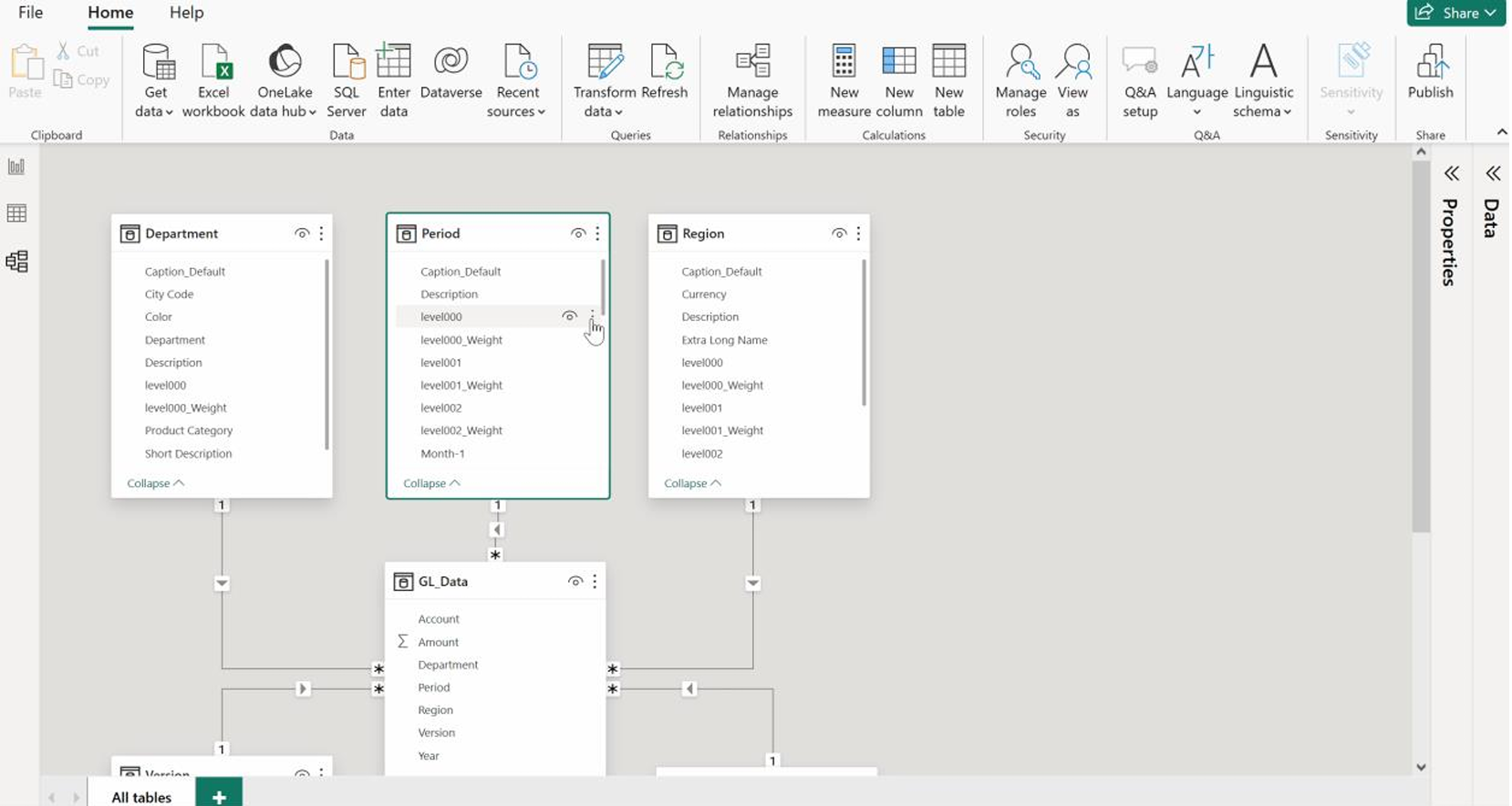Toggle visibility of the Region table
The height and width of the screenshot is (806, 1512).
839,233
